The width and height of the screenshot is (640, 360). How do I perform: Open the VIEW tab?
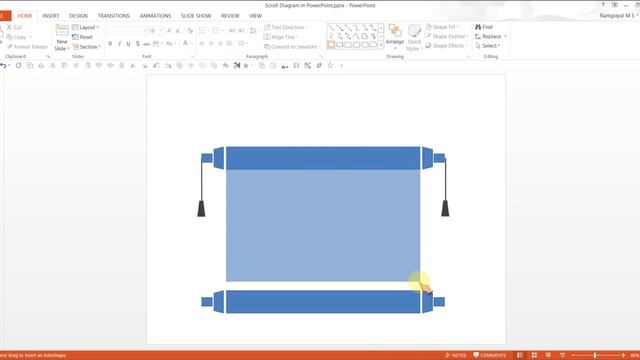tap(255, 16)
